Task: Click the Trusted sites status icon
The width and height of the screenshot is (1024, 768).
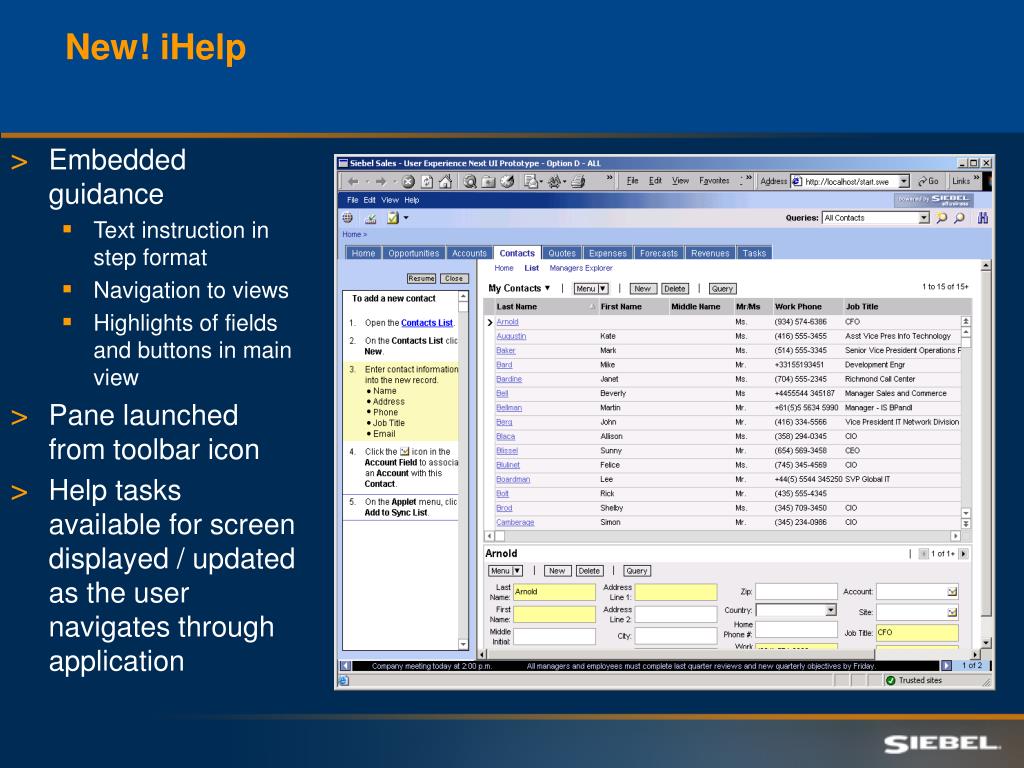Action: pyautogui.click(x=890, y=680)
